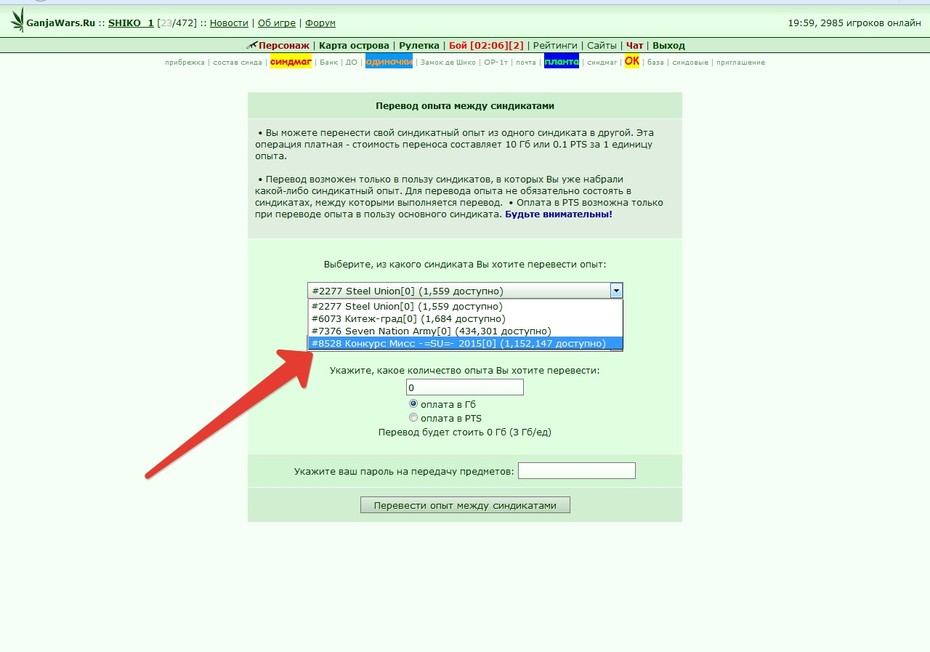Screen dimensions: 930x652
Task: Open the ДО shortcut link
Action: (352, 62)
